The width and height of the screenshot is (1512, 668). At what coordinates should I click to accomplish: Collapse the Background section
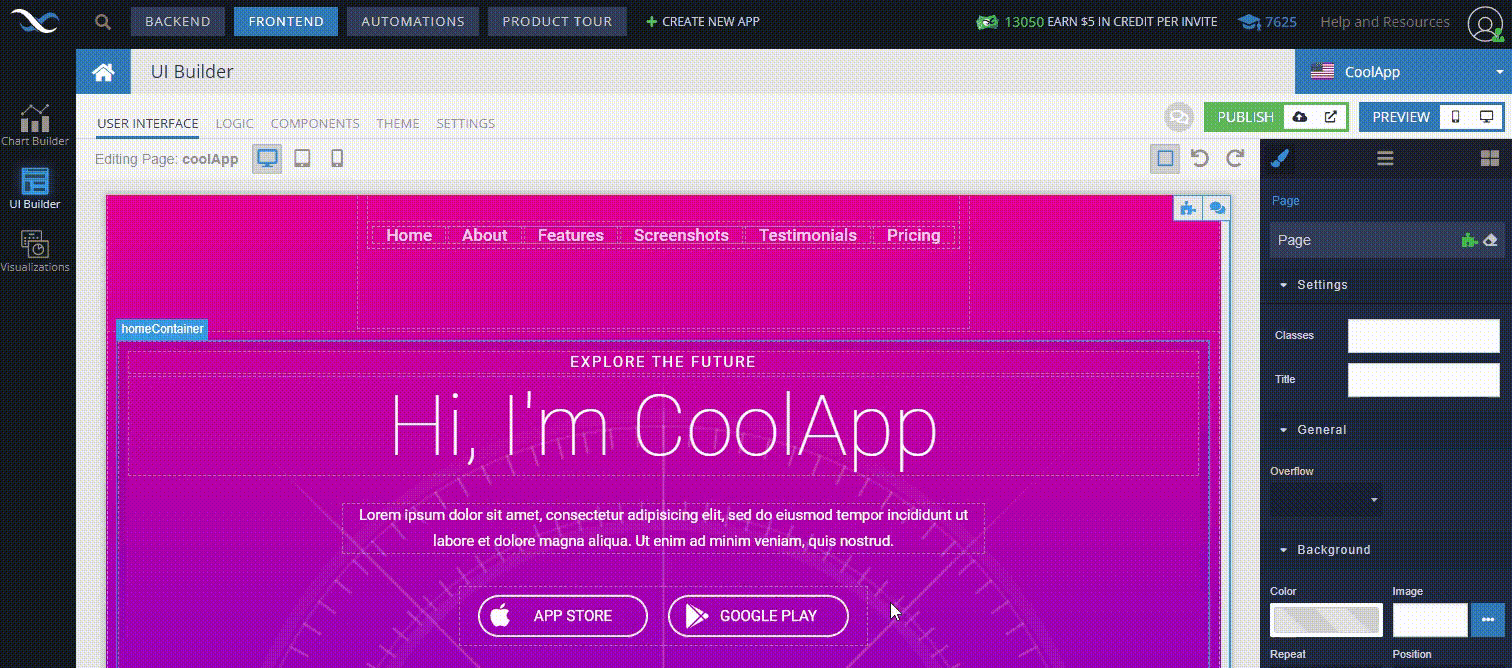point(1324,550)
